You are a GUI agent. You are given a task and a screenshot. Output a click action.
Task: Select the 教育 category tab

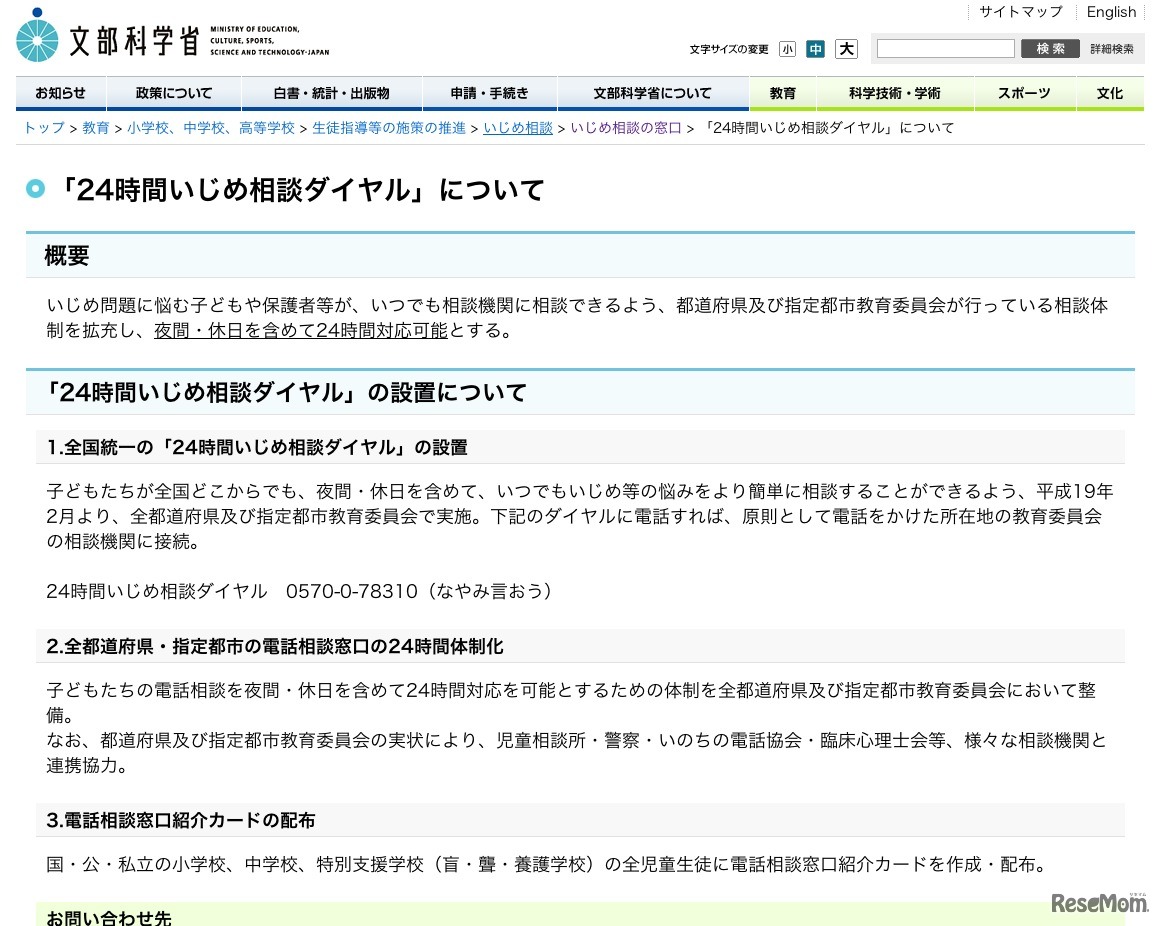tap(783, 93)
